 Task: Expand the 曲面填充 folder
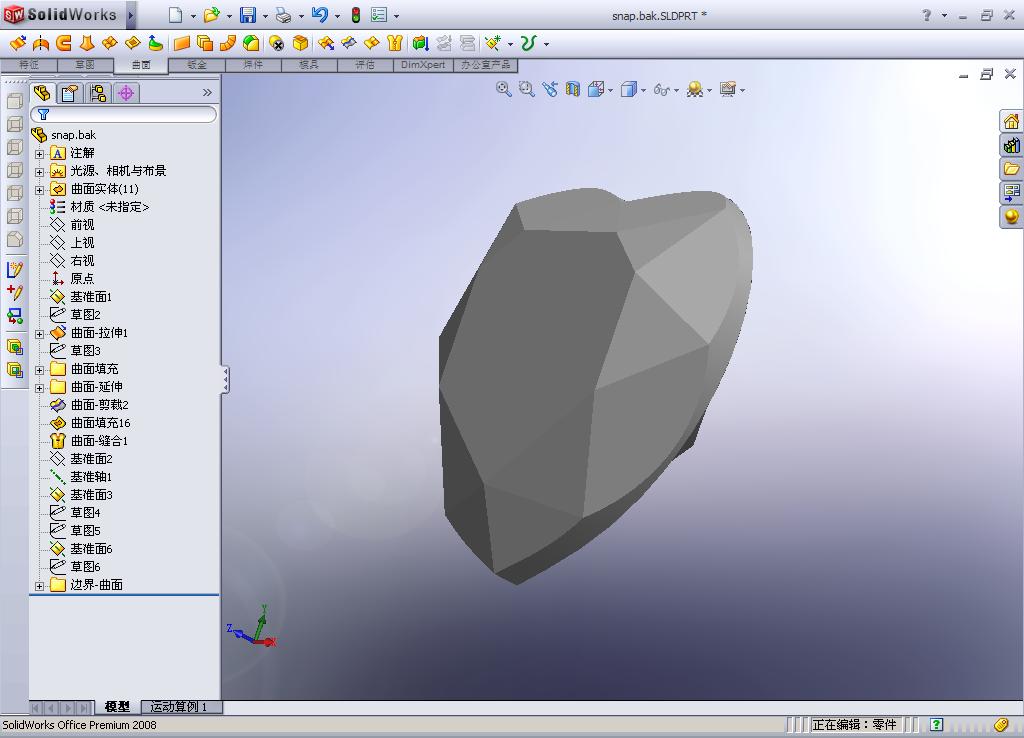[x=39, y=370]
